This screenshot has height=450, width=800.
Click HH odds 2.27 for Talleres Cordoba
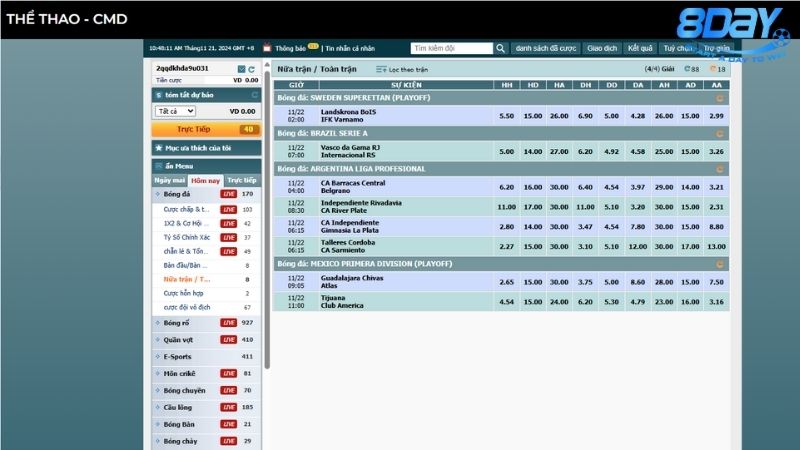pyautogui.click(x=507, y=246)
